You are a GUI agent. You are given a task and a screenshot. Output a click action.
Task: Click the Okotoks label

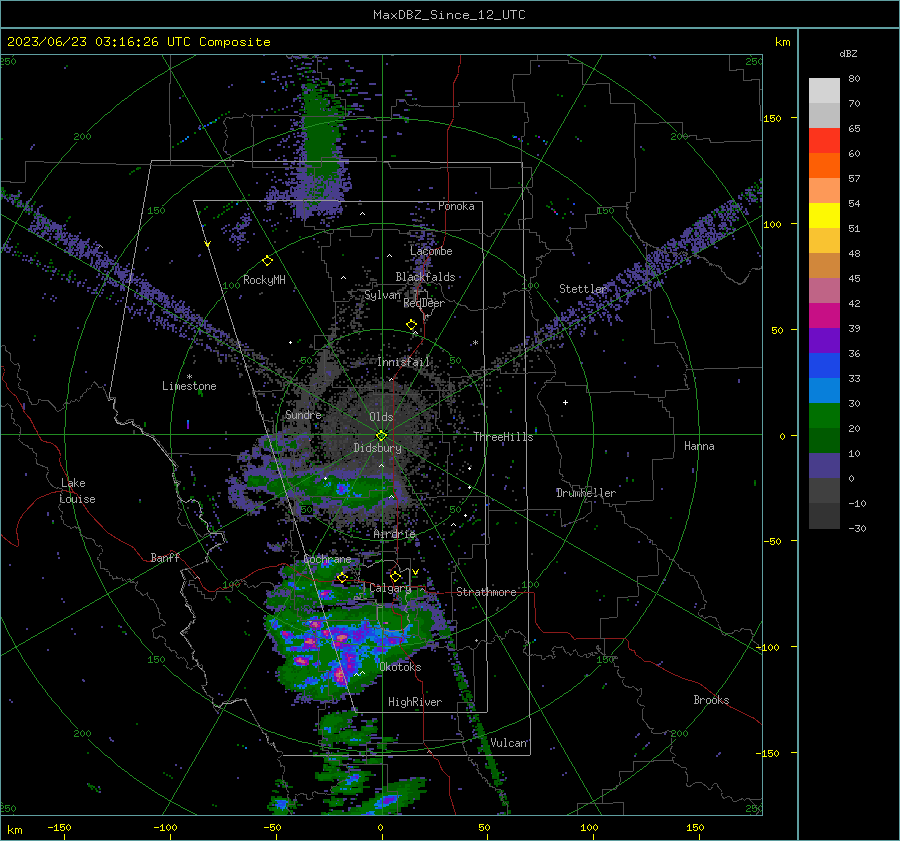click(400, 667)
